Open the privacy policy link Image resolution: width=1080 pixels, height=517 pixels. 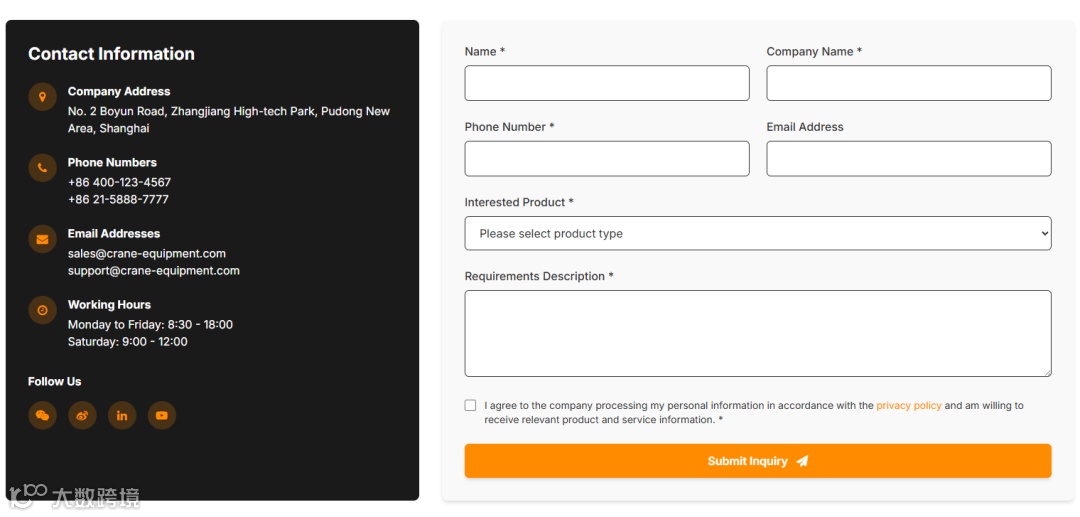click(908, 406)
